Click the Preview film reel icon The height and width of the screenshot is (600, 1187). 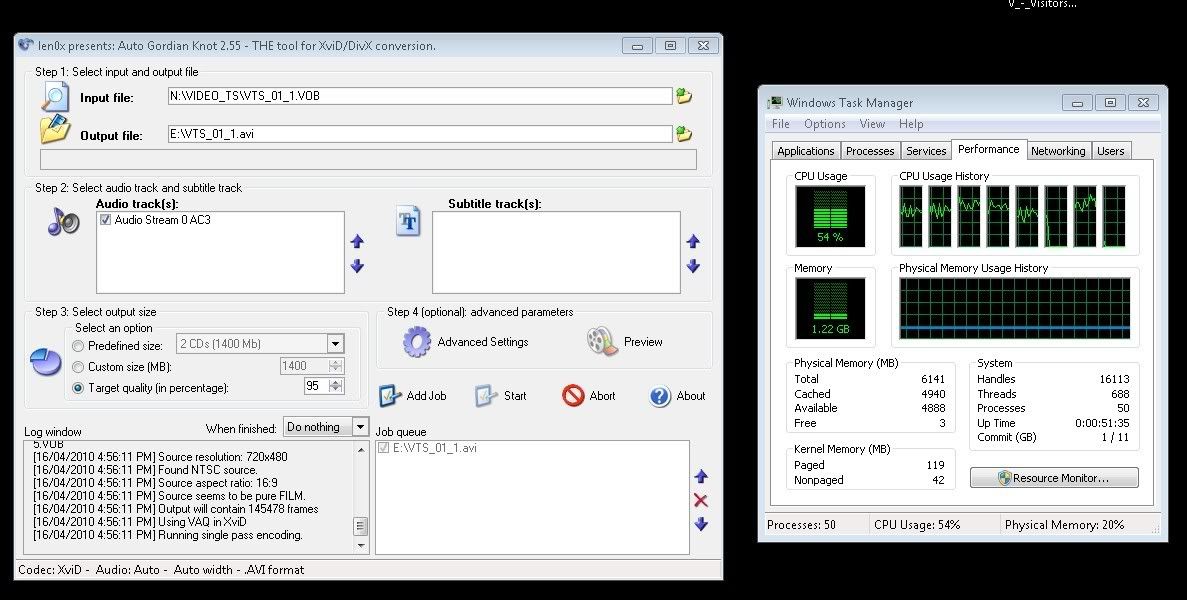coord(602,341)
